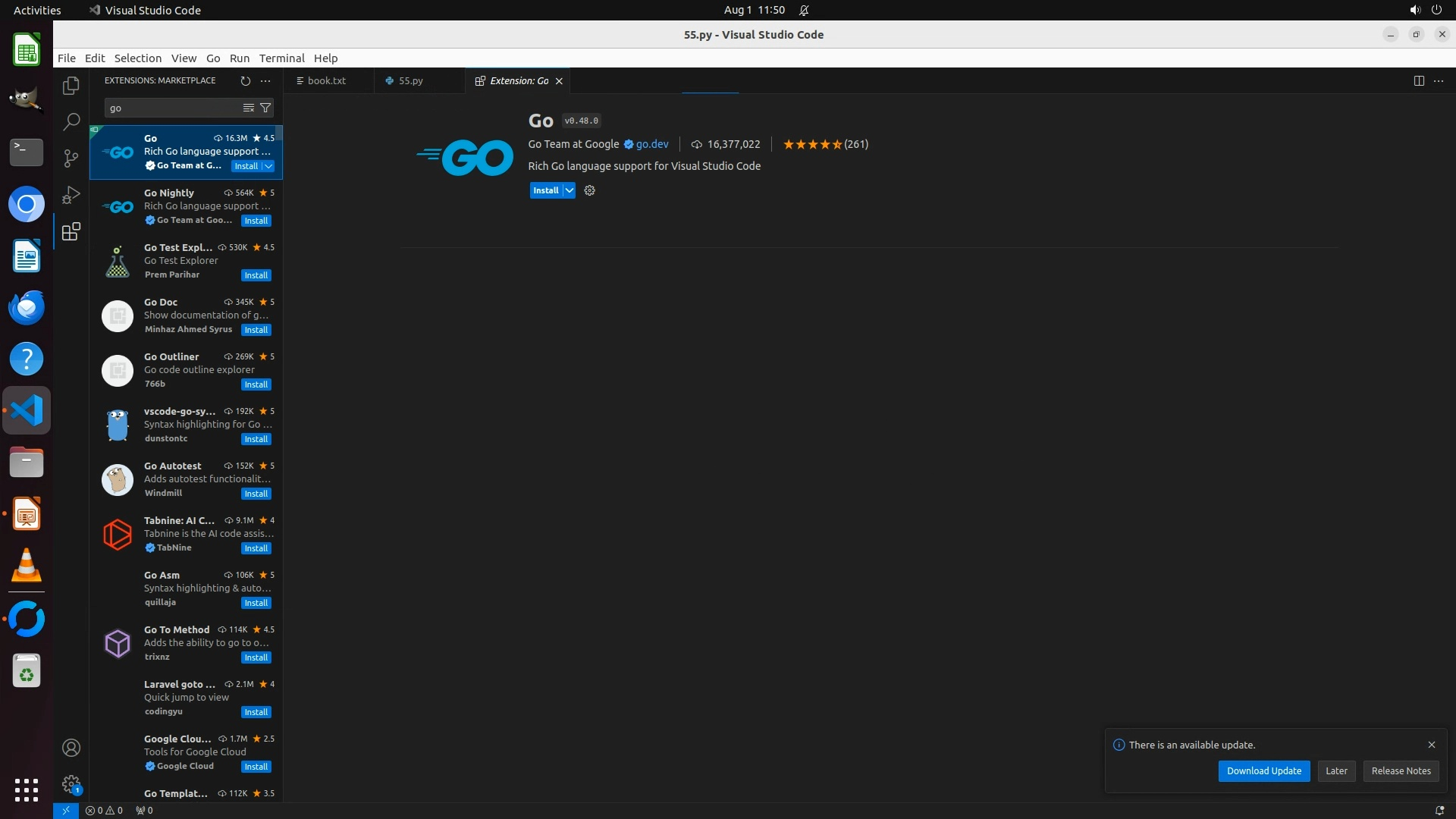Open the Run and Debug view
The image size is (1456, 819).
pyautogui.click(x=71, y=195)
